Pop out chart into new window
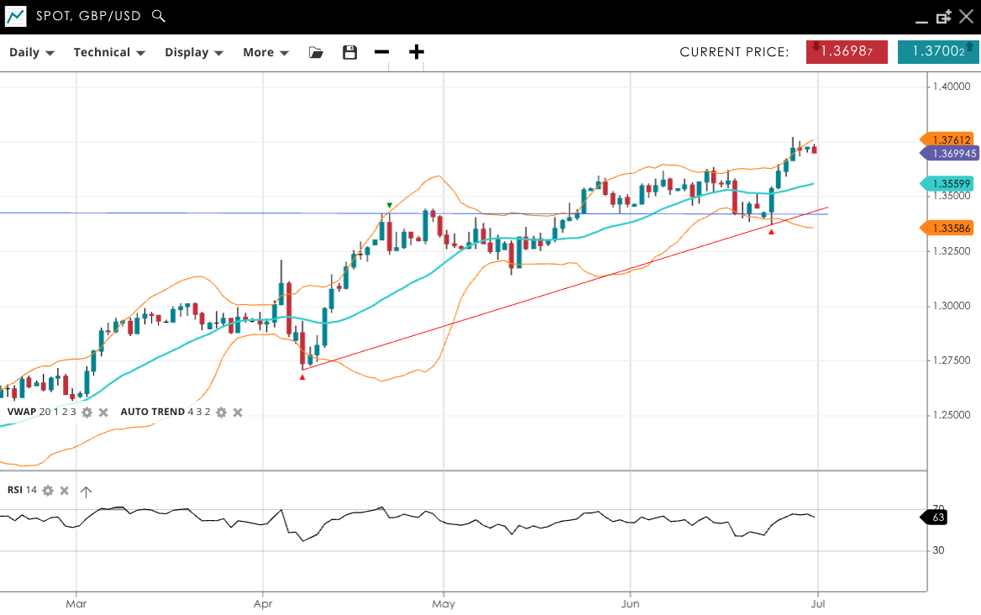Image resolution: width=981 pixels, height=615 pixels. pos(943,17)
